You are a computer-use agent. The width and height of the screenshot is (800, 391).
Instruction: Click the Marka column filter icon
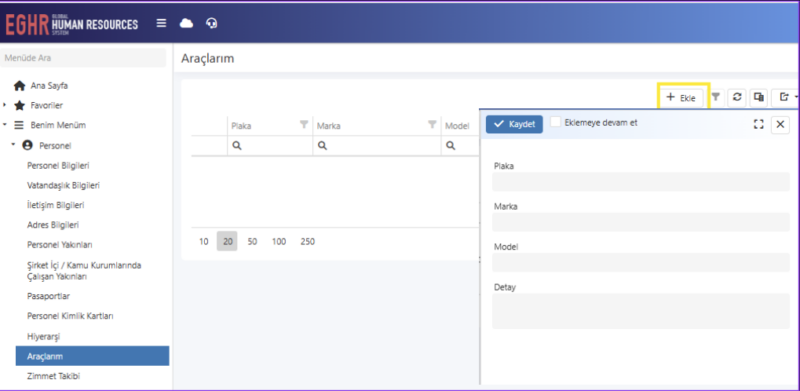point(432,125)
